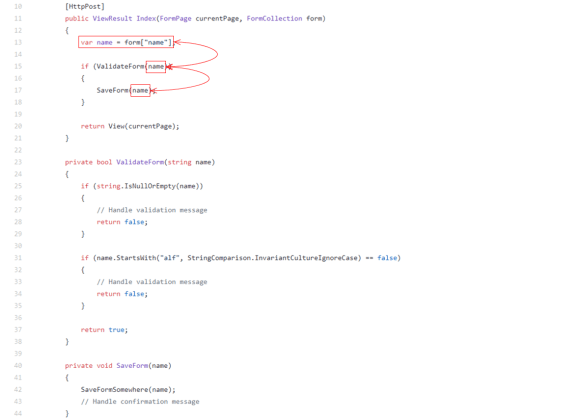Click the FormPage parameter type
Image resolution: width=580 pixels, height=420 pixels.
pos(175,19)
